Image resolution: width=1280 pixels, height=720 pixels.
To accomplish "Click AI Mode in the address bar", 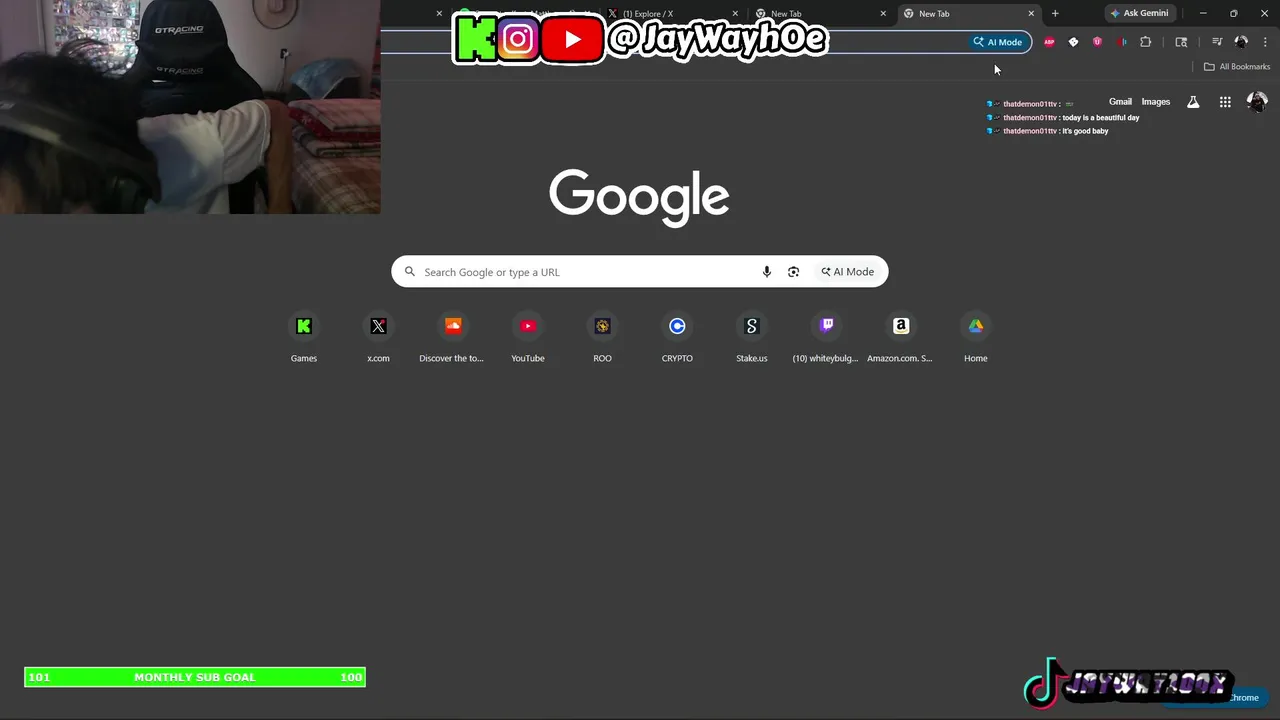I will tap(998, 42).
